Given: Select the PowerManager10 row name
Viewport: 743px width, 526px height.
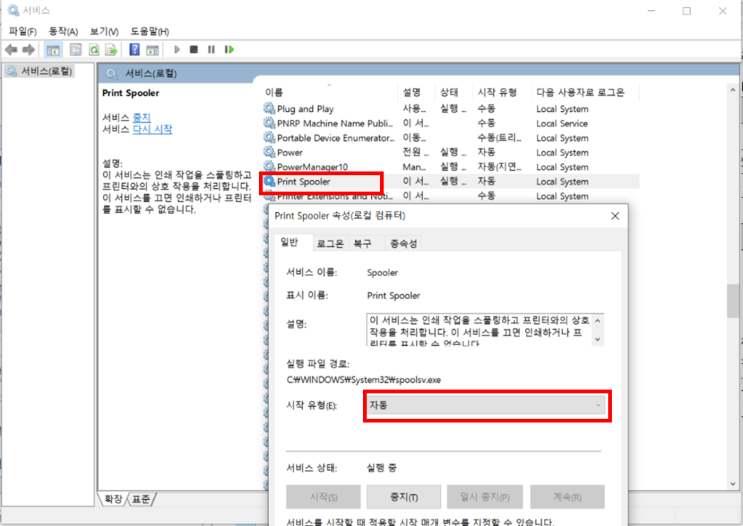Looking at the screenshot, I should (x=312, y=167).
